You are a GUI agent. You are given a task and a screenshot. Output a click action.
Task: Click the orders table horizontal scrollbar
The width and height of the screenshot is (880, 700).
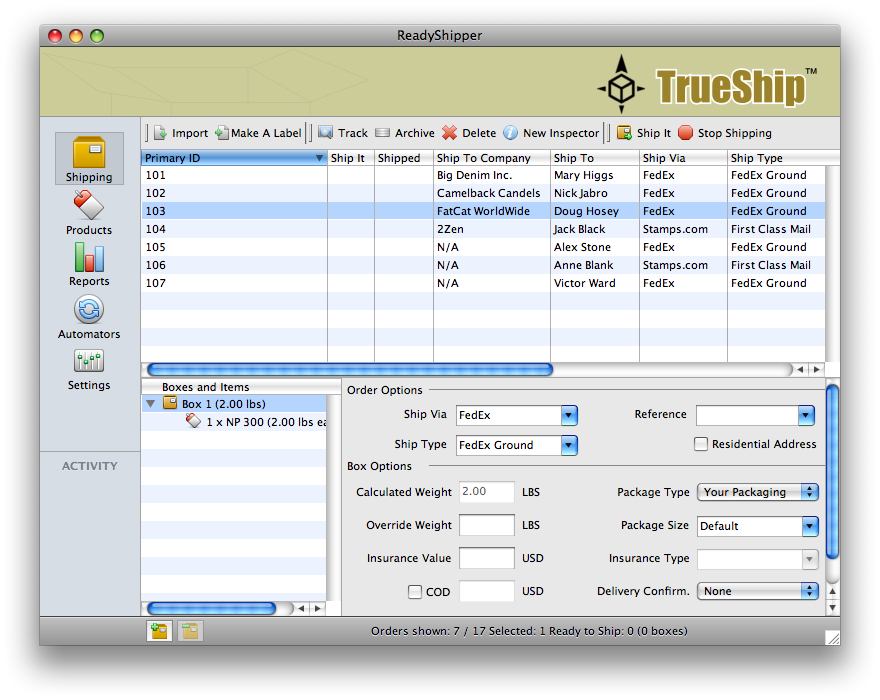350,369
